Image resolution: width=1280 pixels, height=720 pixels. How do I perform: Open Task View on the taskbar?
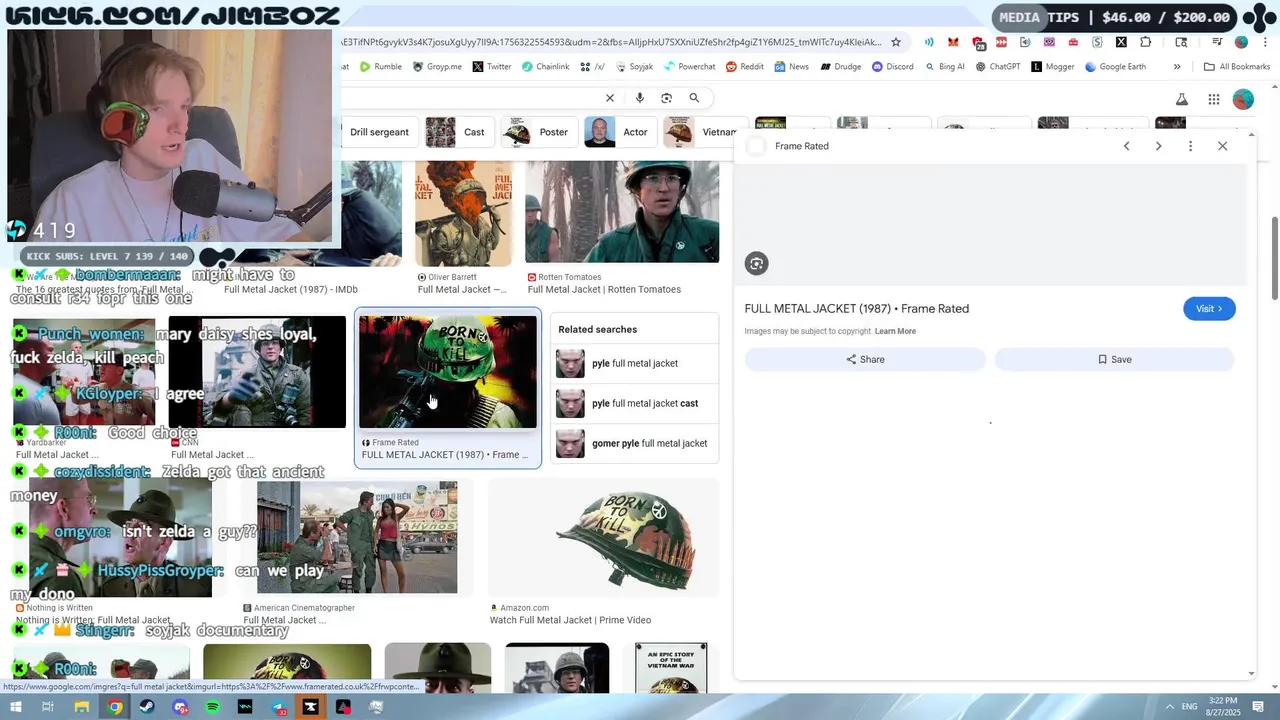click(48, 707)
